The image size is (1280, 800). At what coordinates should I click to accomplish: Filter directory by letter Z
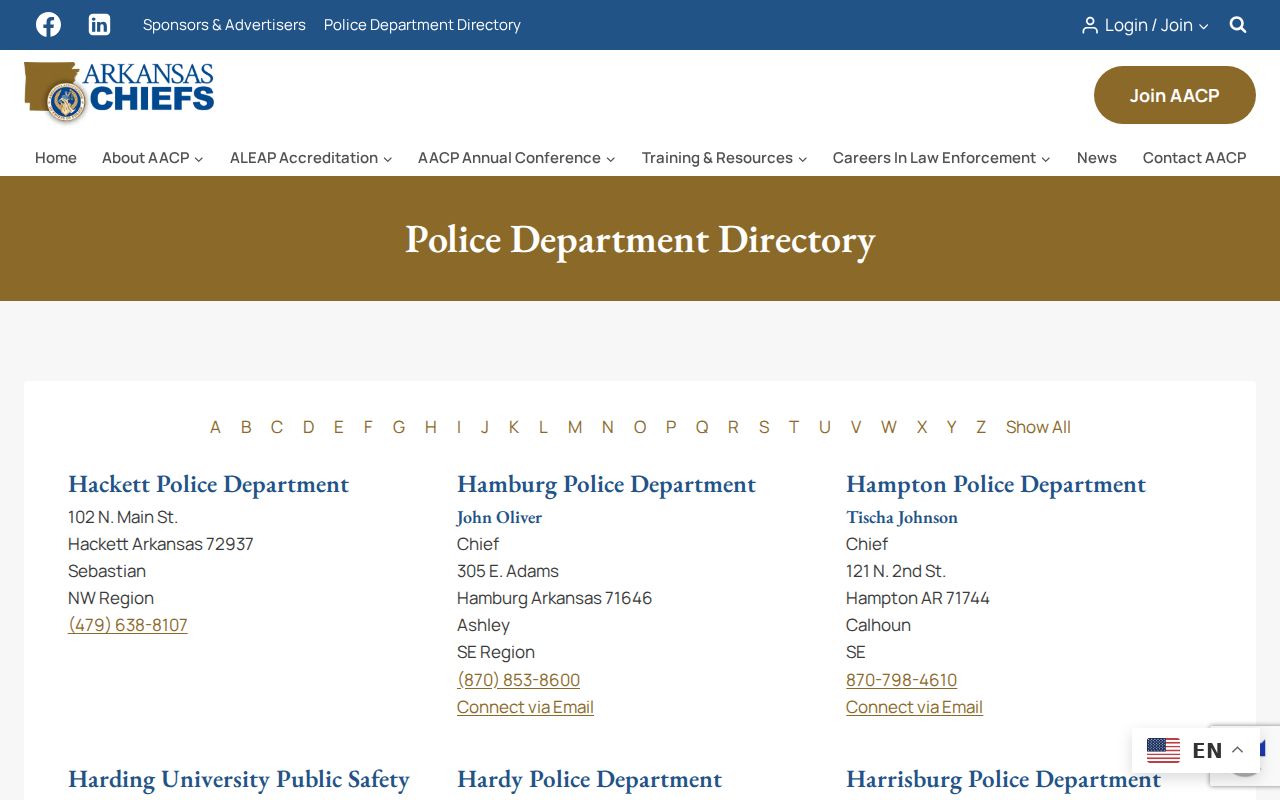tap(981, 427)
